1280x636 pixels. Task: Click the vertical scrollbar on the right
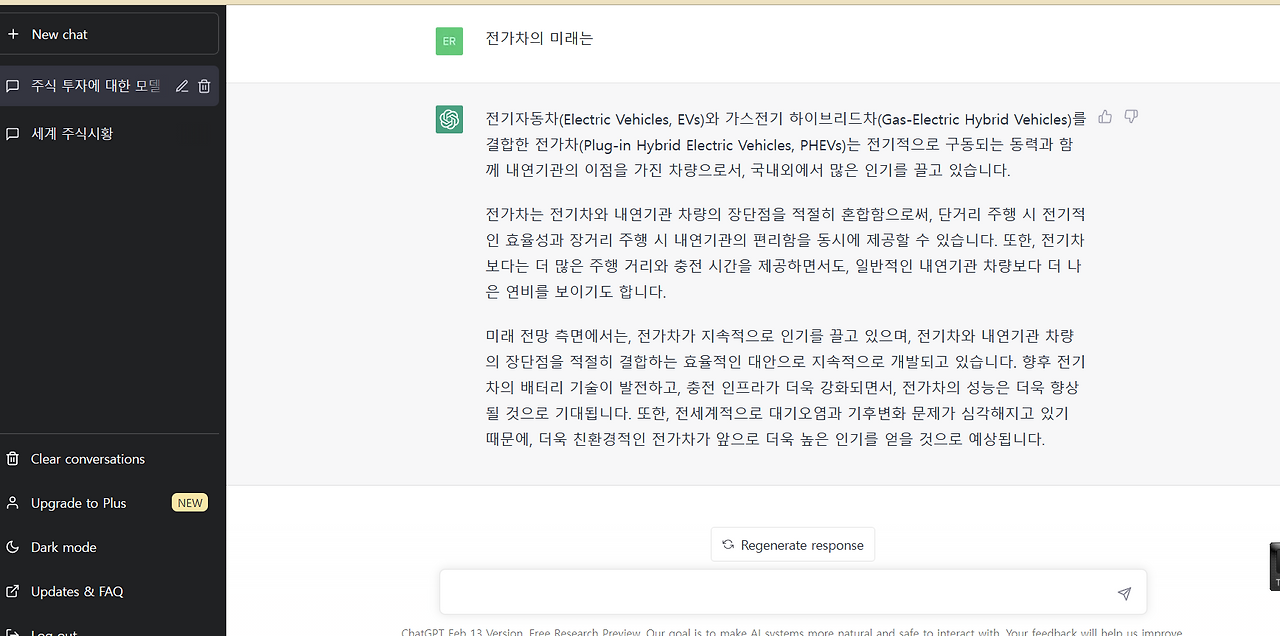pos(1273,566)
